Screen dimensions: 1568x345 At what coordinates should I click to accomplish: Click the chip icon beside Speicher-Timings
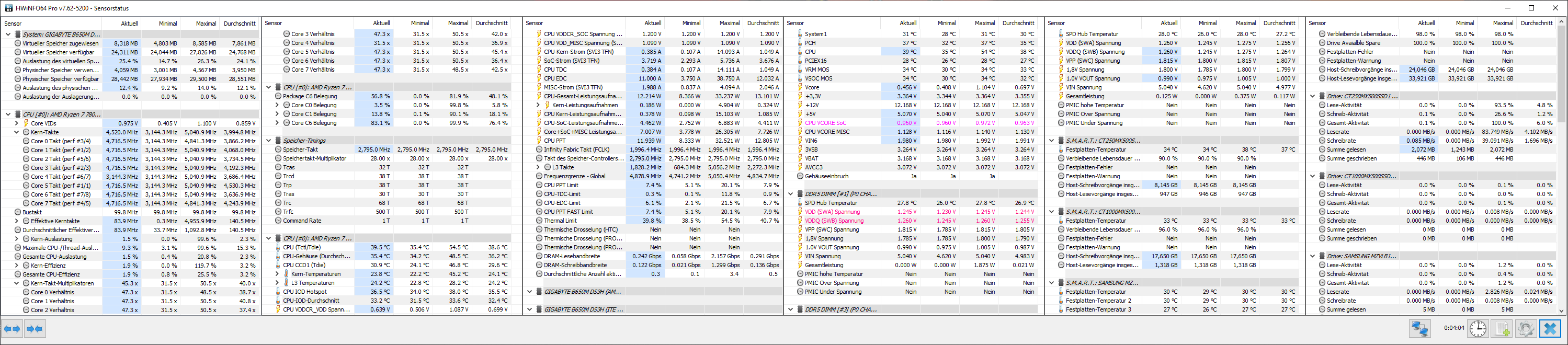point(278,141)
